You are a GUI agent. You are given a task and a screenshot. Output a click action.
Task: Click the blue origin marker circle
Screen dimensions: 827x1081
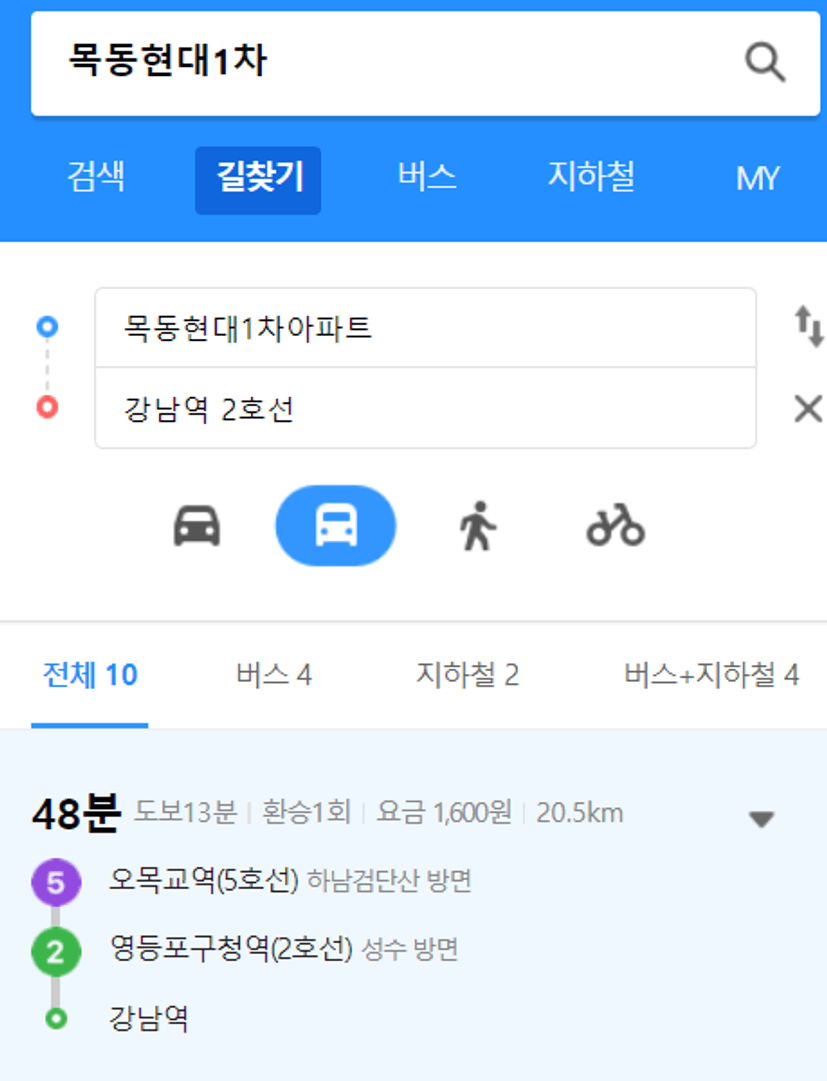pos(47,326)
